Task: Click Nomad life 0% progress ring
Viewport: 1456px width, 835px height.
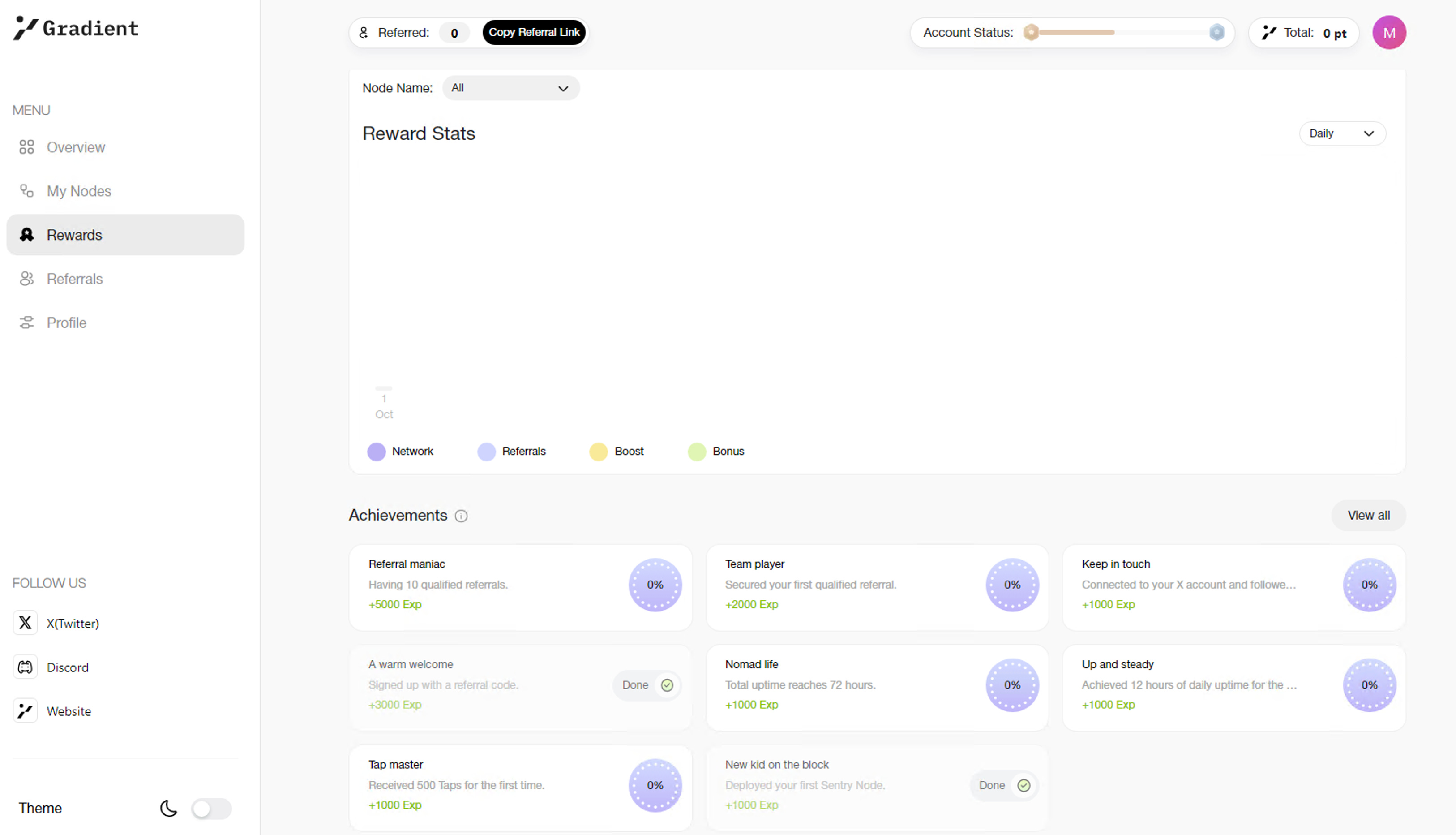Action: [1012, 685]
